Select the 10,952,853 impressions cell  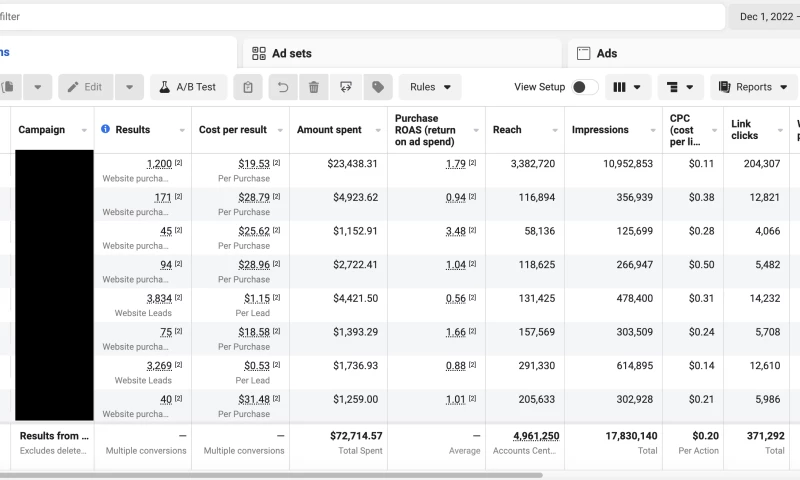628,164
